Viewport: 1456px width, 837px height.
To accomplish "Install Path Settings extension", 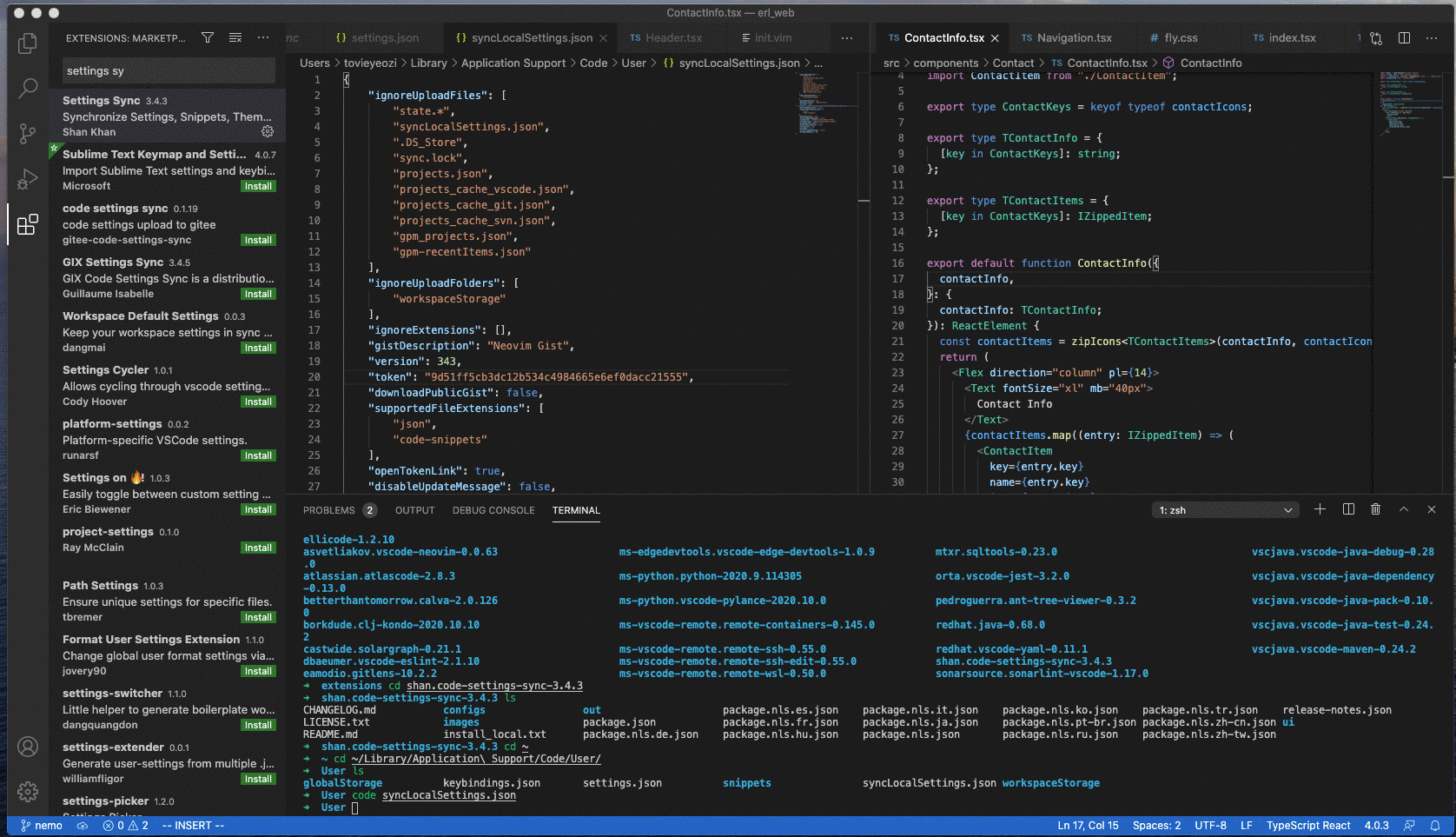I will point(258,617).
